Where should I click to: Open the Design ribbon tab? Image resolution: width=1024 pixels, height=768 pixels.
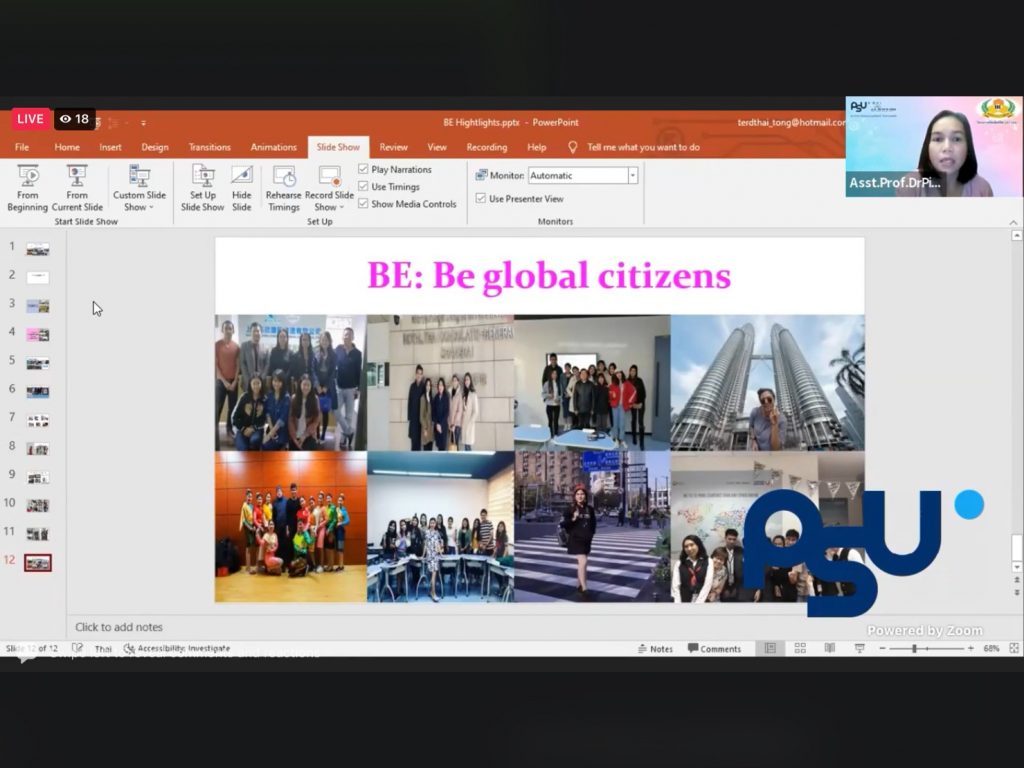pyautogui.click(x=155, y=147)
